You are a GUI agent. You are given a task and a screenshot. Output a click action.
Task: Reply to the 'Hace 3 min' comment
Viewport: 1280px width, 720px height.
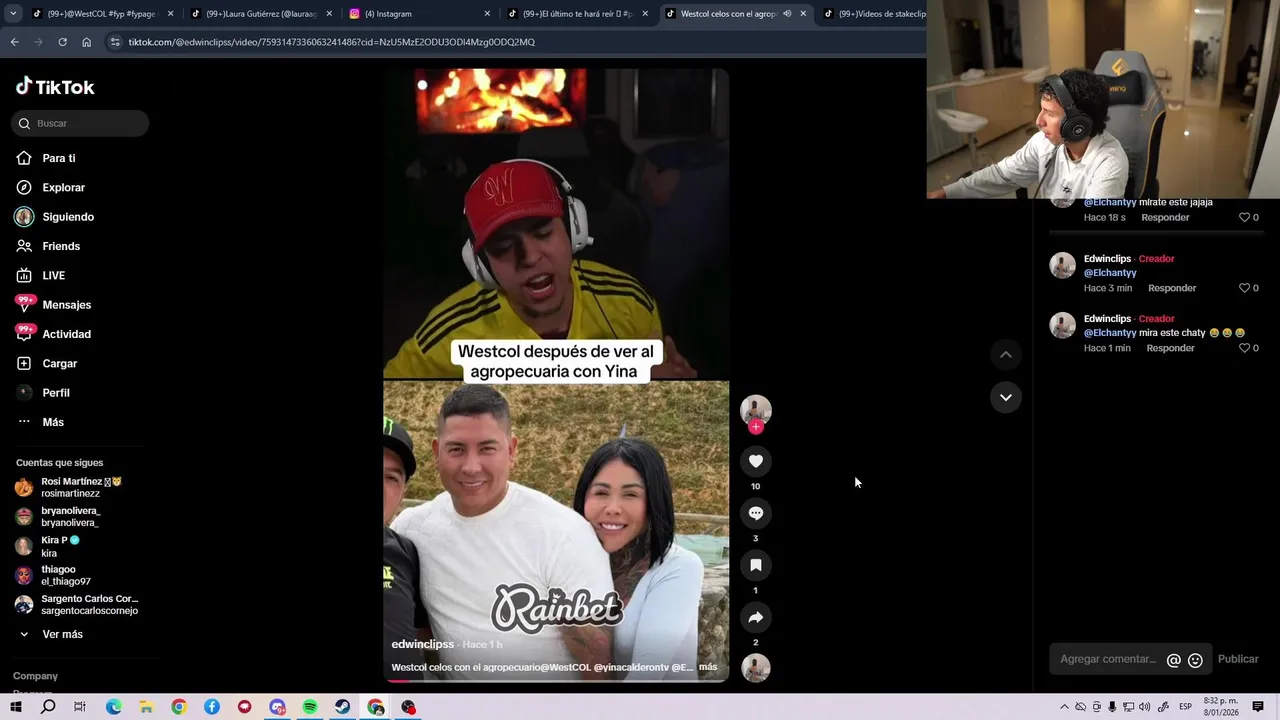[x=1172, y=288]
